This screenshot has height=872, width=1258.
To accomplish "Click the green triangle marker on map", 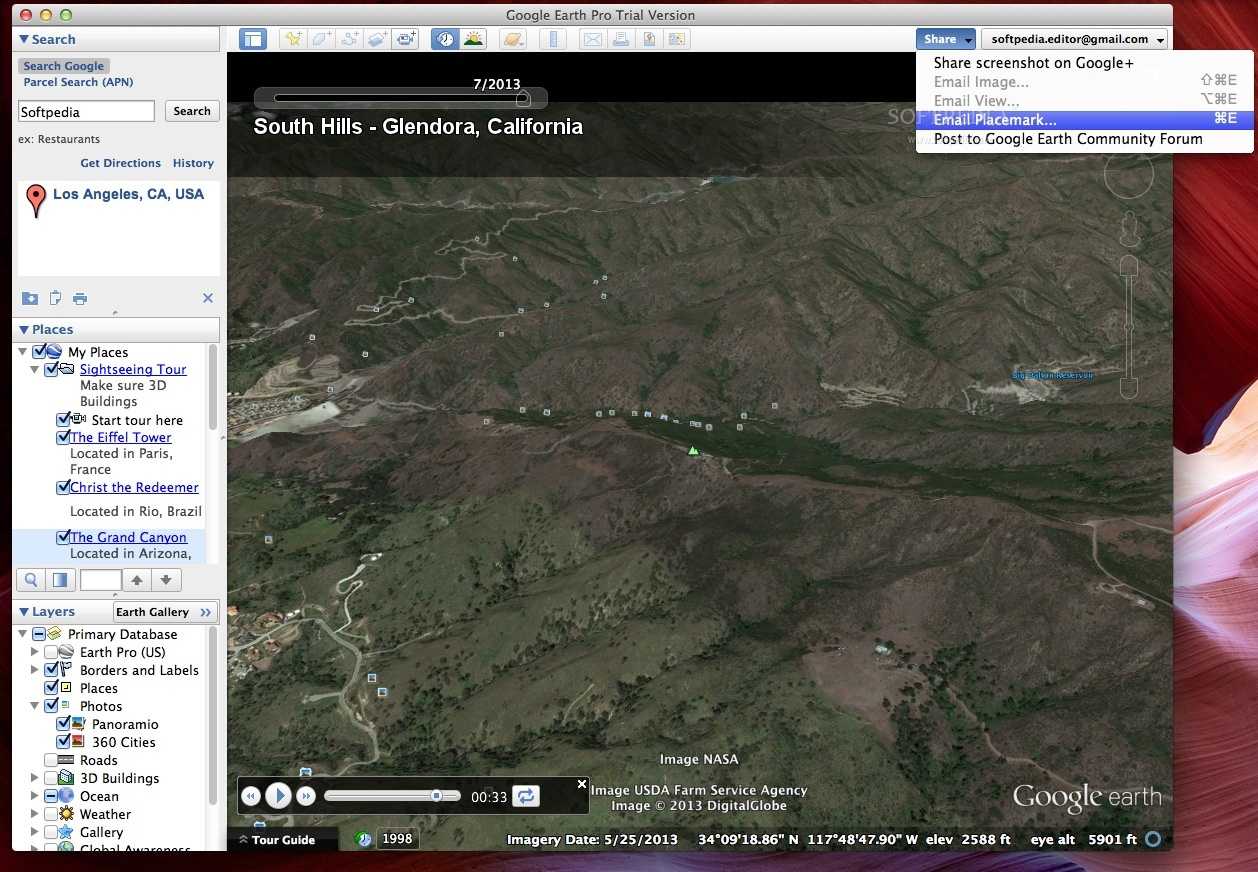I will [x=692, y=451].
